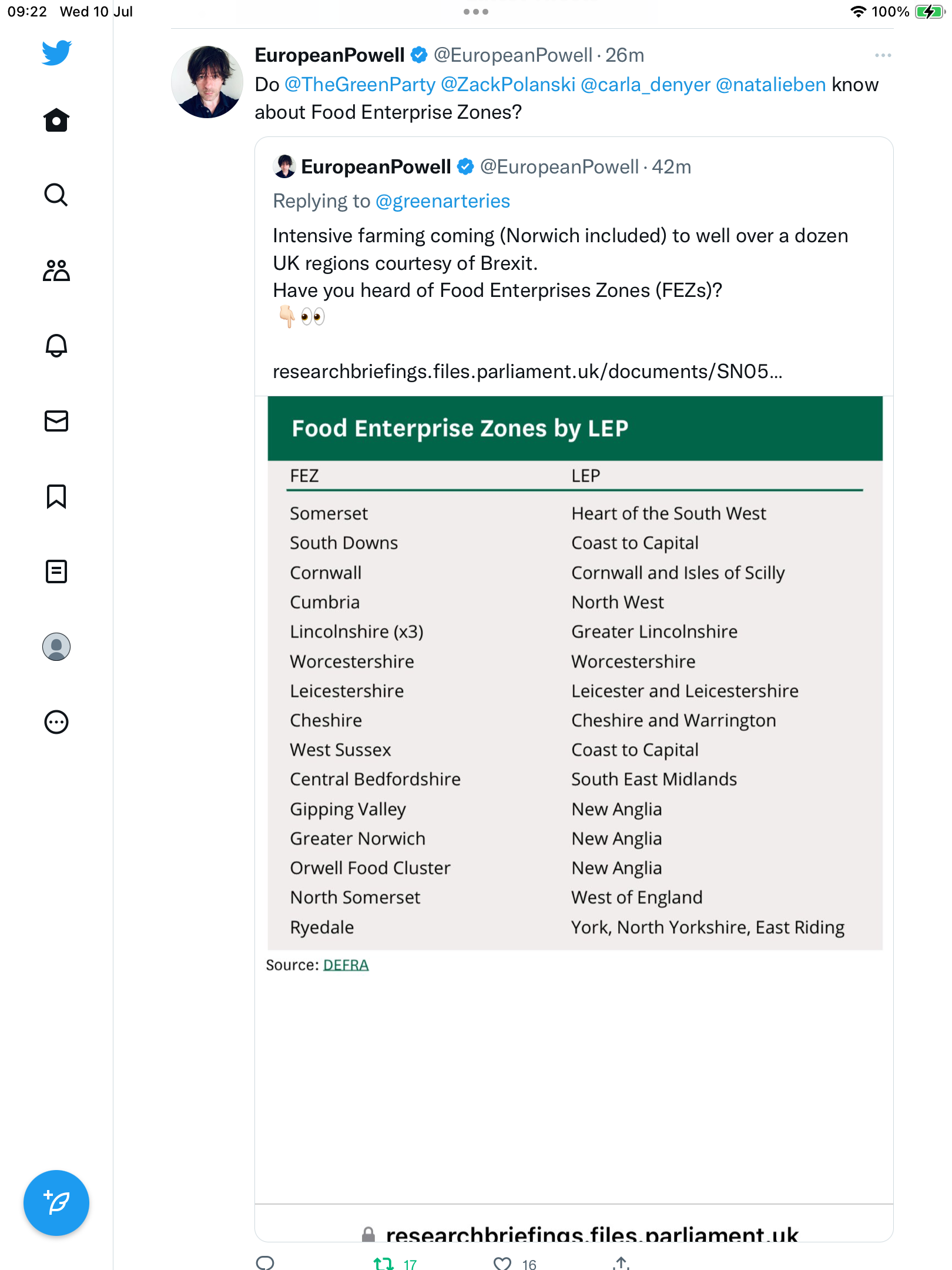This screenshot has height=1270, width=952.
Task: Open the Food Enterprise Zones table image
Action: click(x=575, y=673)
